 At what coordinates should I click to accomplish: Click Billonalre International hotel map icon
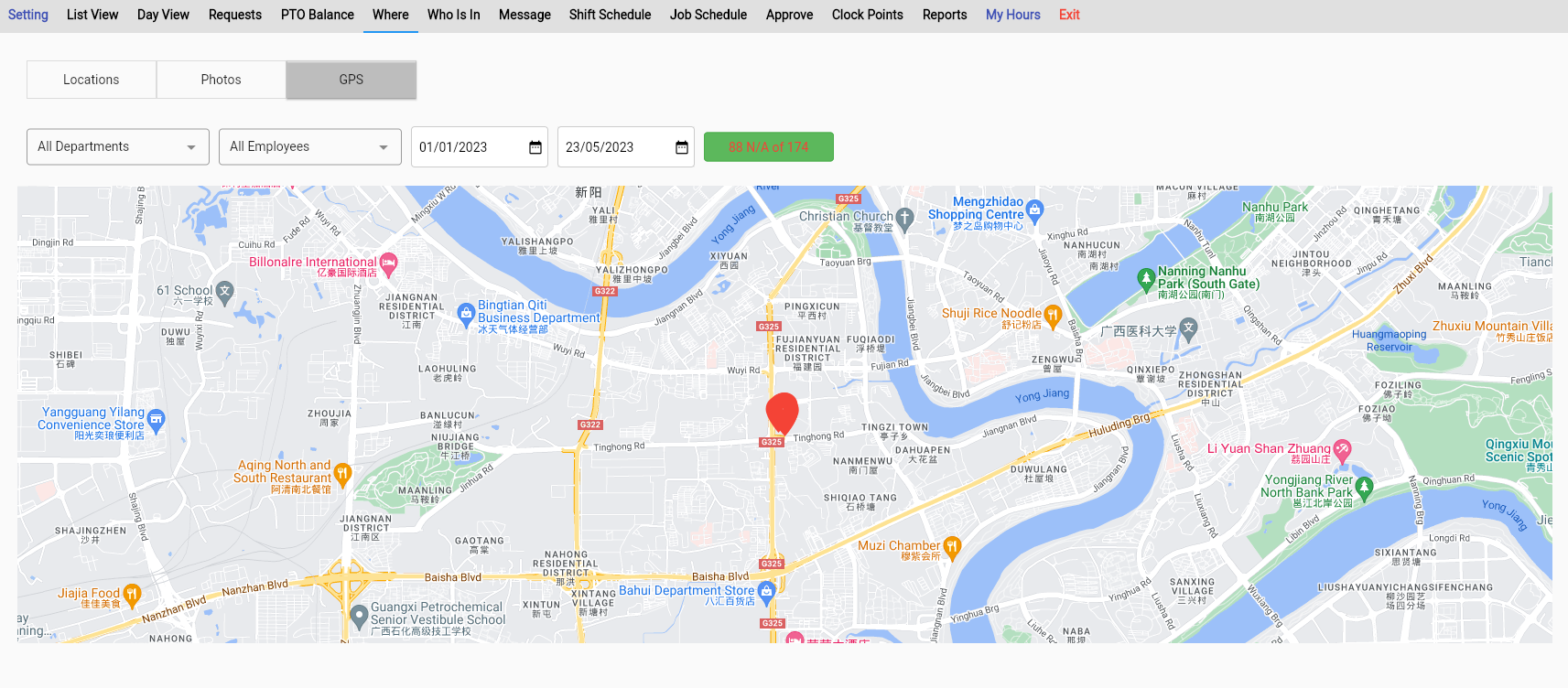[x=388, y=263]
